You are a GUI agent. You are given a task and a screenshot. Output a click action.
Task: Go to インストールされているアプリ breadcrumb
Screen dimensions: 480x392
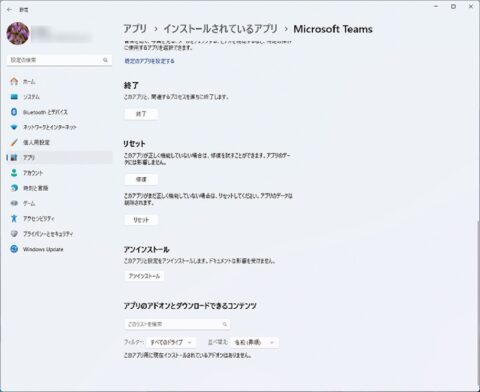coord(220,29)
